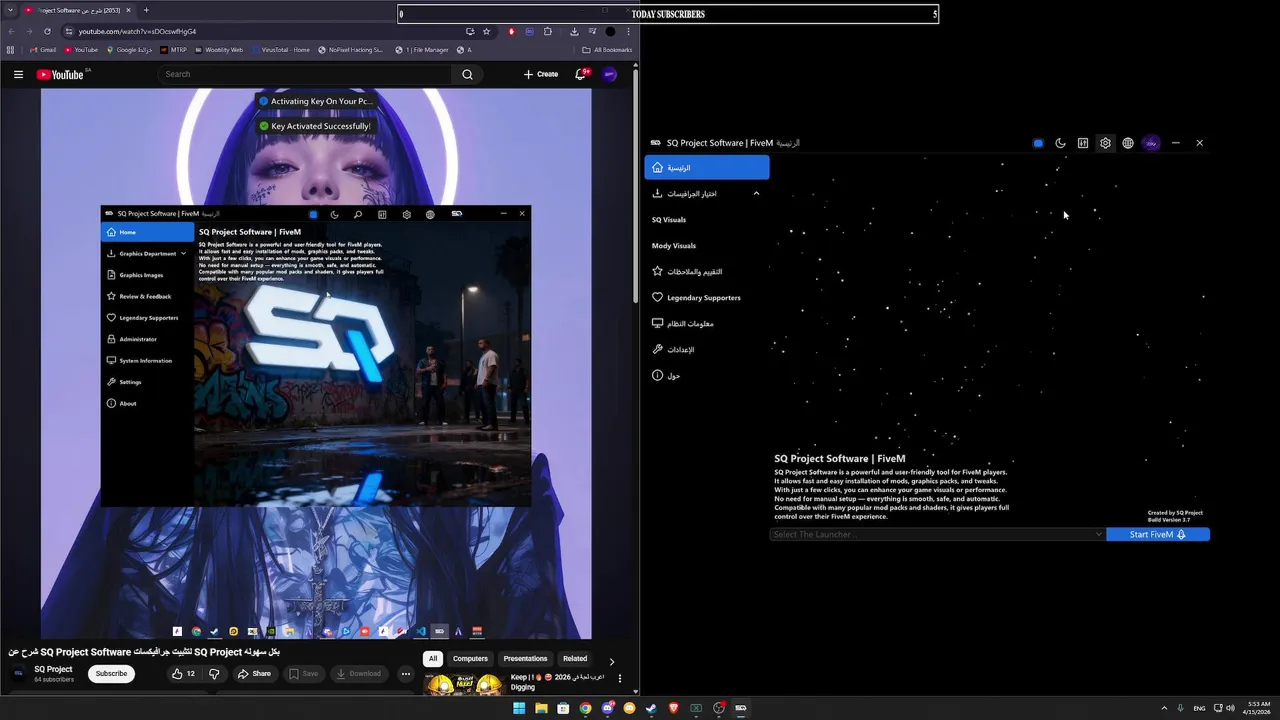Show hidden system tray icons
The image size is (1280, 720).
(x=1163, y=708)
